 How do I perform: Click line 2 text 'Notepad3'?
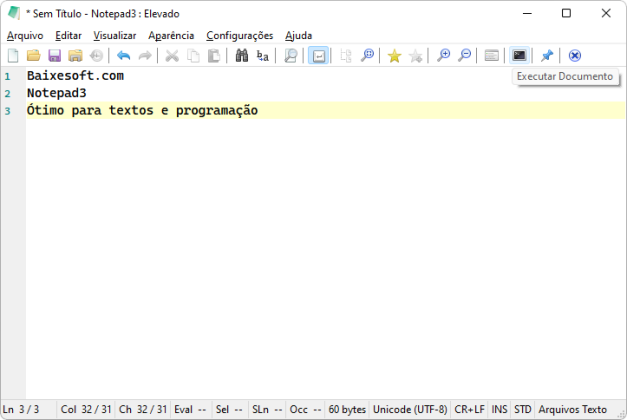point(56,93)
